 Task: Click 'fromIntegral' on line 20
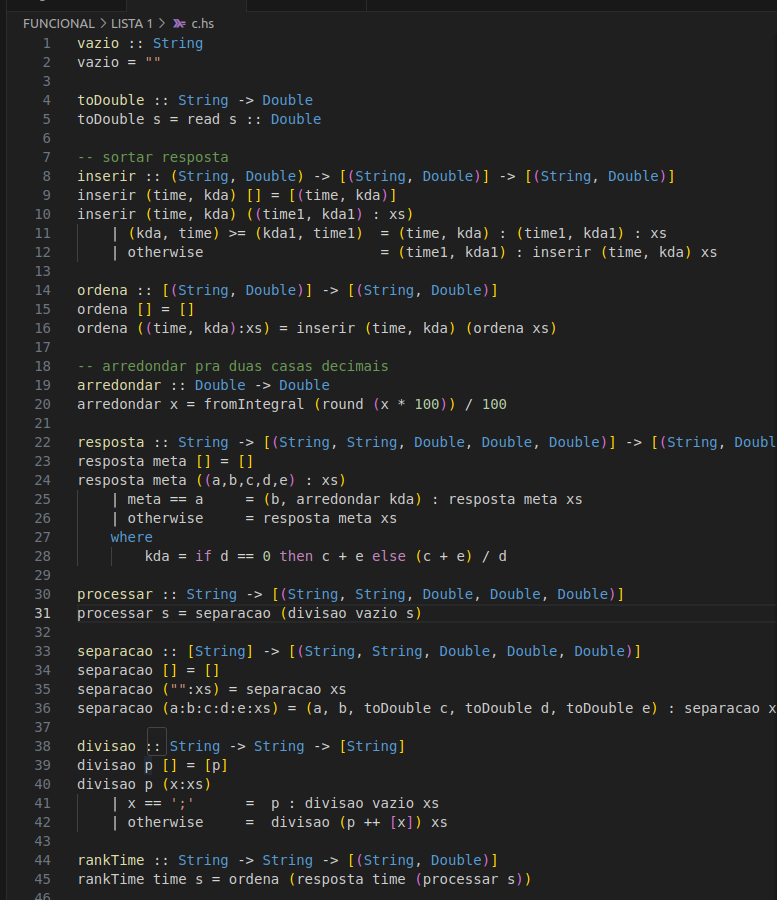point(254,404)
